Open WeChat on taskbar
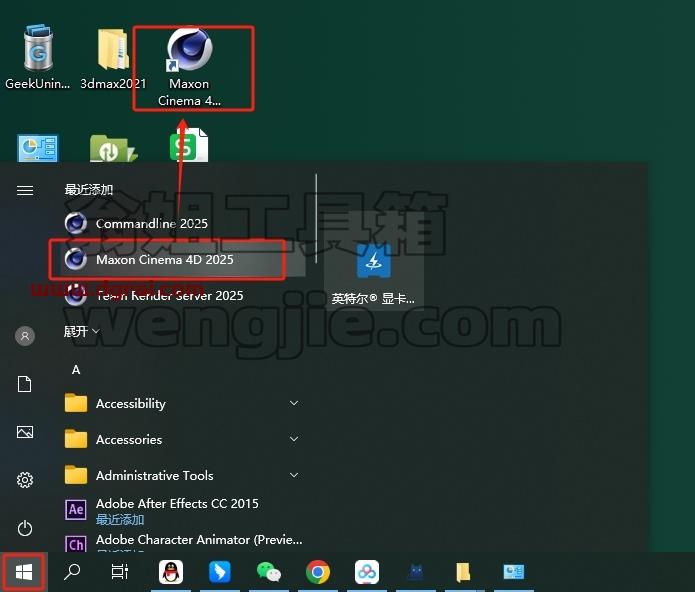Viewport: 695px width, 592px height. tap(269, 572)
